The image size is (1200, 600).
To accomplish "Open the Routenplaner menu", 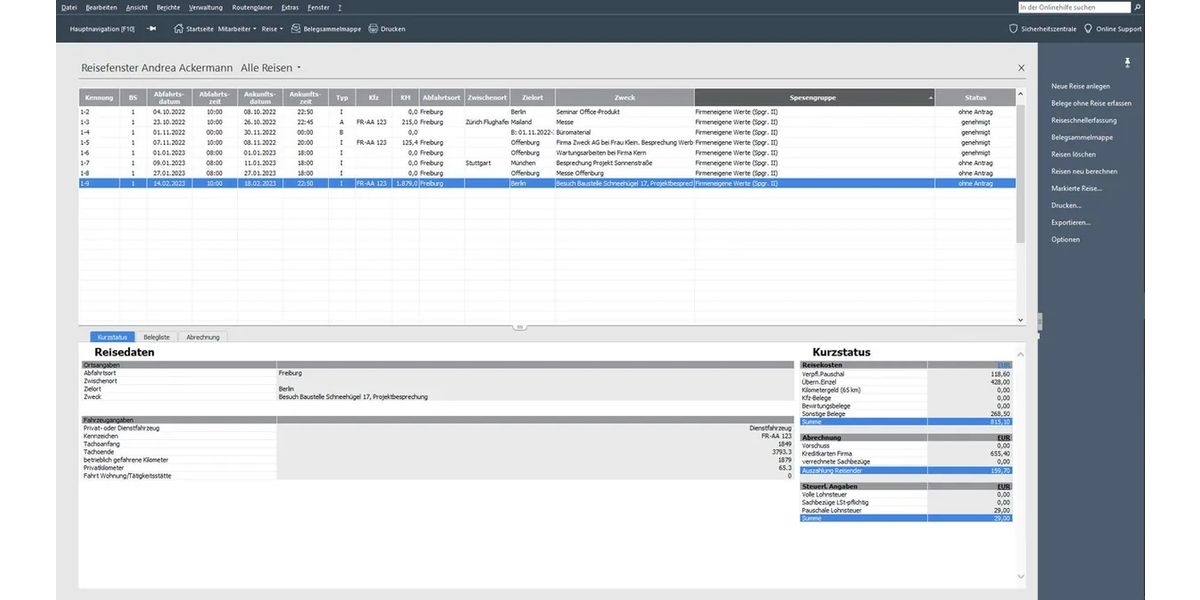I will pyautogui.click(x=253, y=7).
